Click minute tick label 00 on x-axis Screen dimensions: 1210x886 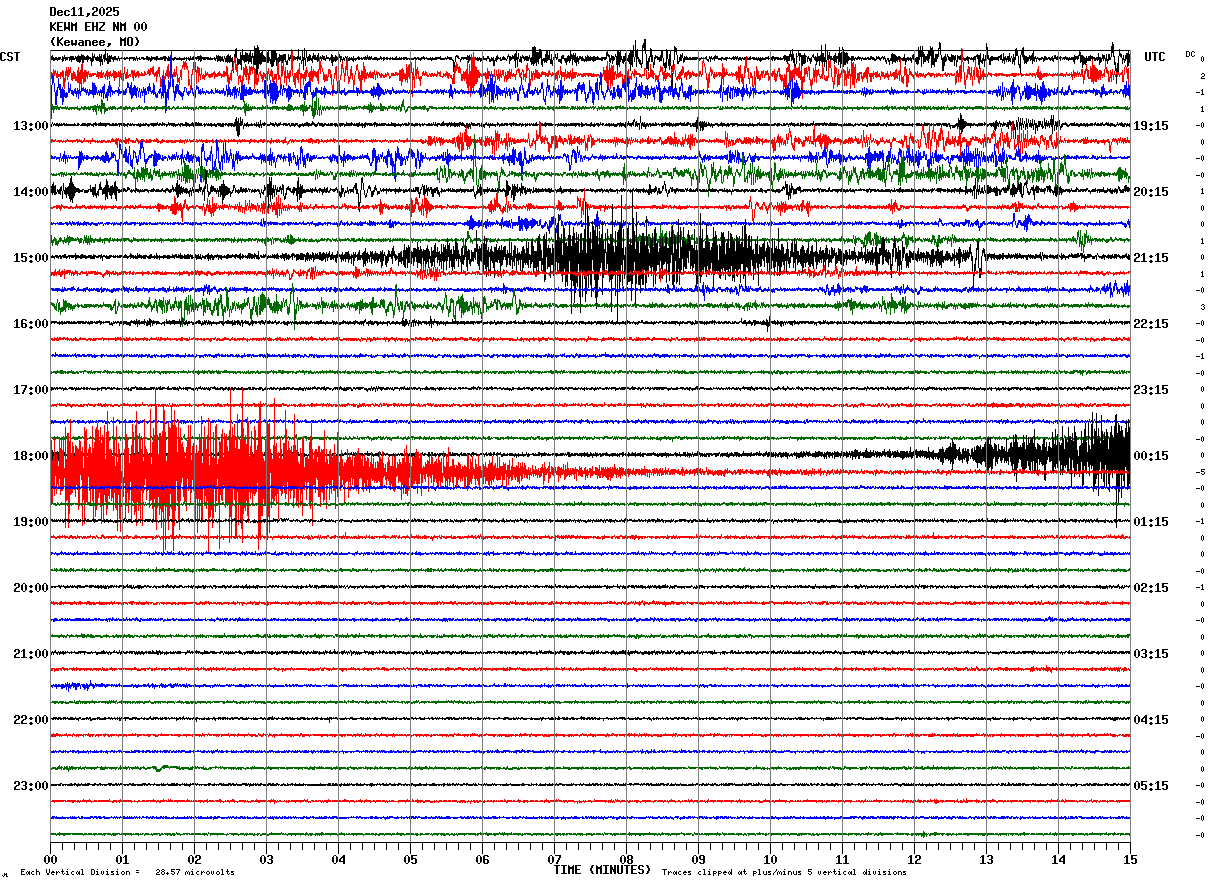click(50, 859)
